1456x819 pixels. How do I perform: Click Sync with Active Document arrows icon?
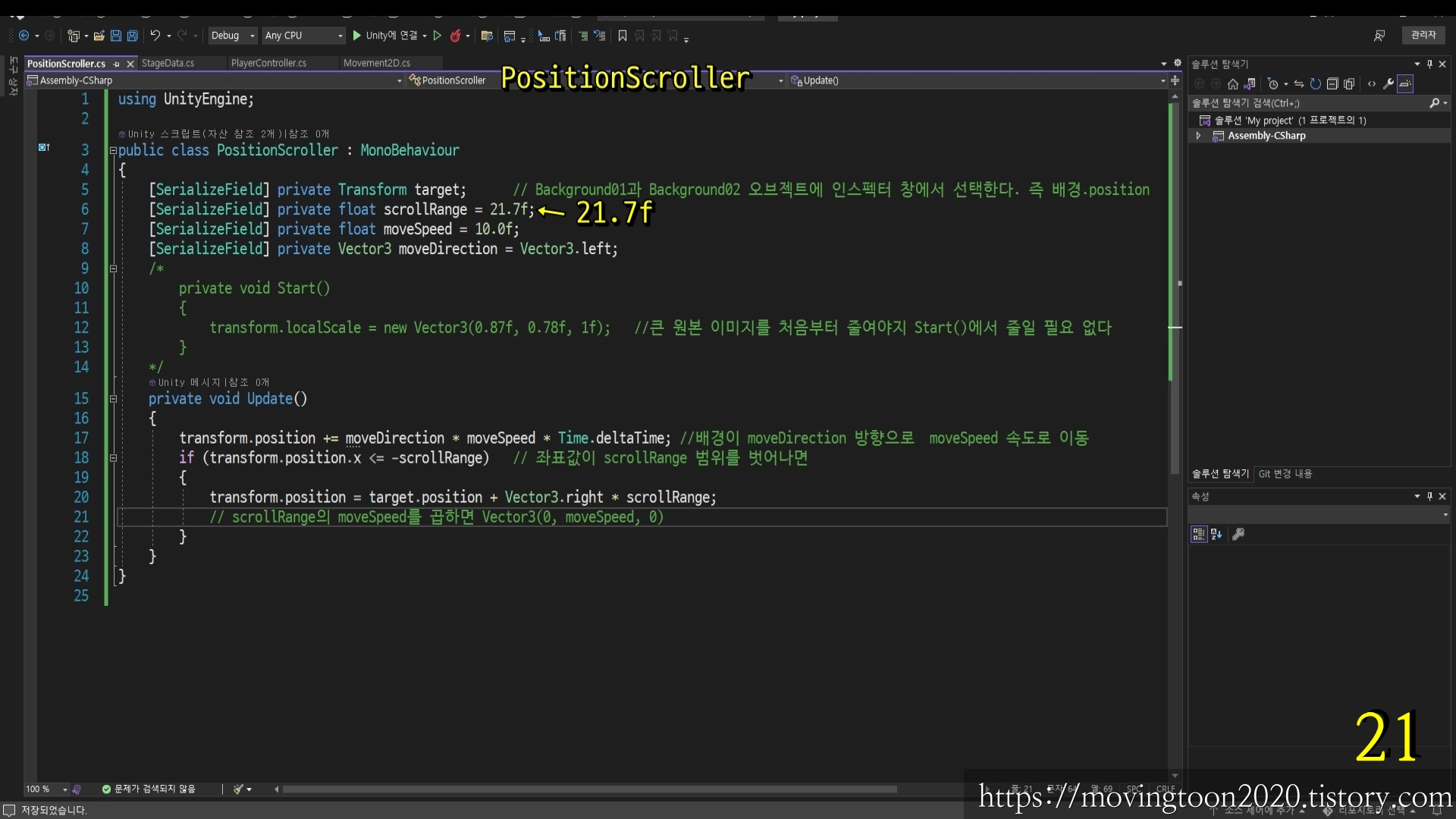1299,83
